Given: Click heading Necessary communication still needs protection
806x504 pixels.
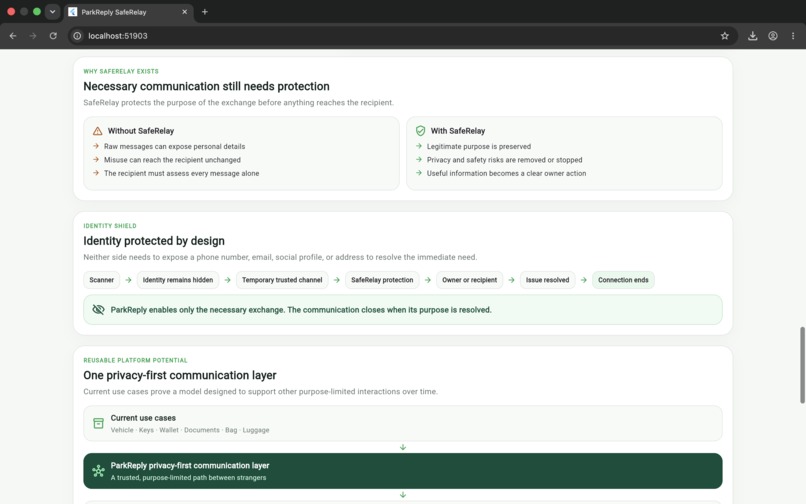Looking at the screenshot, I should [x=206, y=86].
